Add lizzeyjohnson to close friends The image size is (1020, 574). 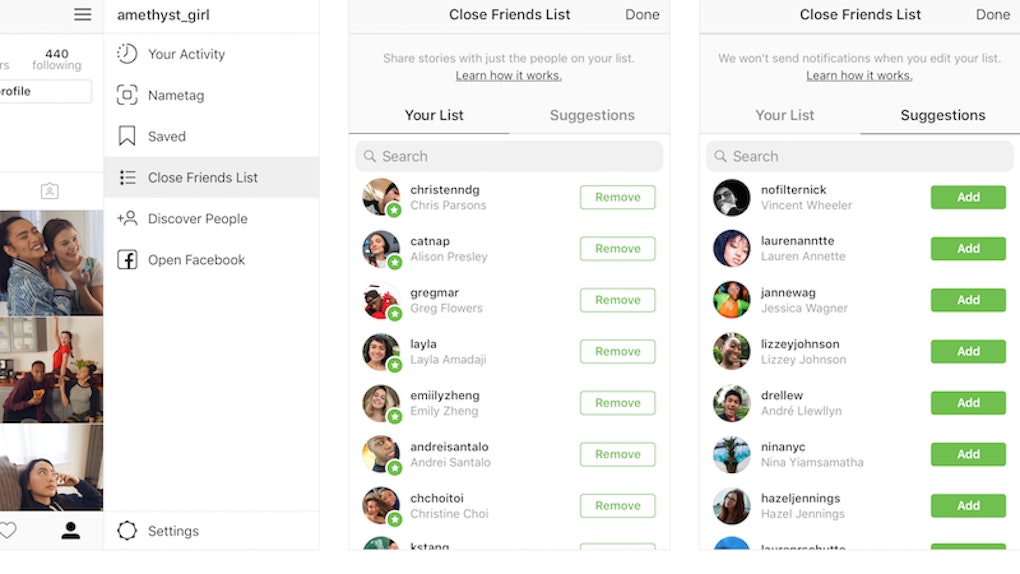click(968, 351)
